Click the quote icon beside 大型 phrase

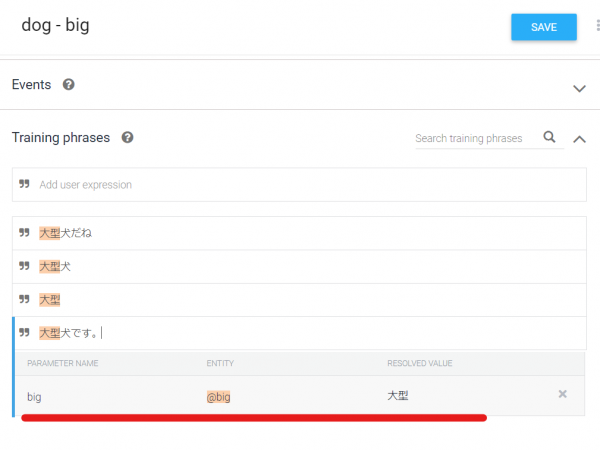(24, 299)
